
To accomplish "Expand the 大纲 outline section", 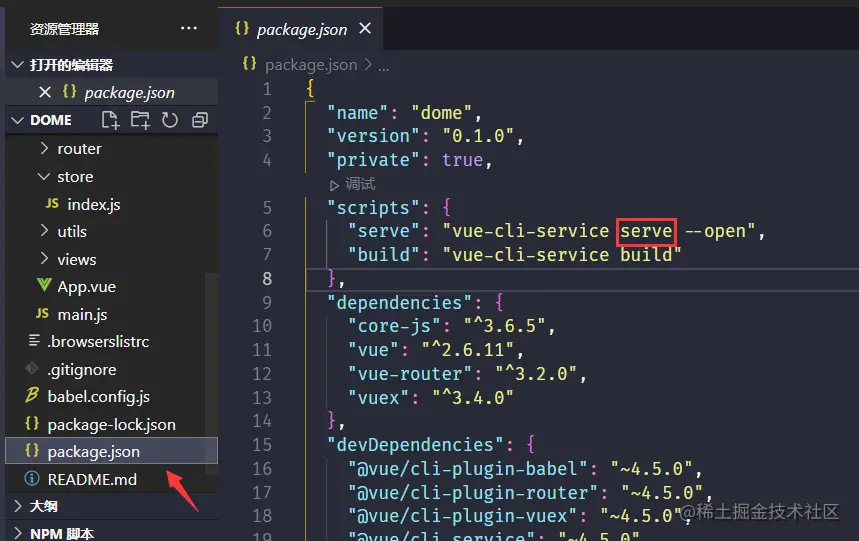I will click(18, 505).
